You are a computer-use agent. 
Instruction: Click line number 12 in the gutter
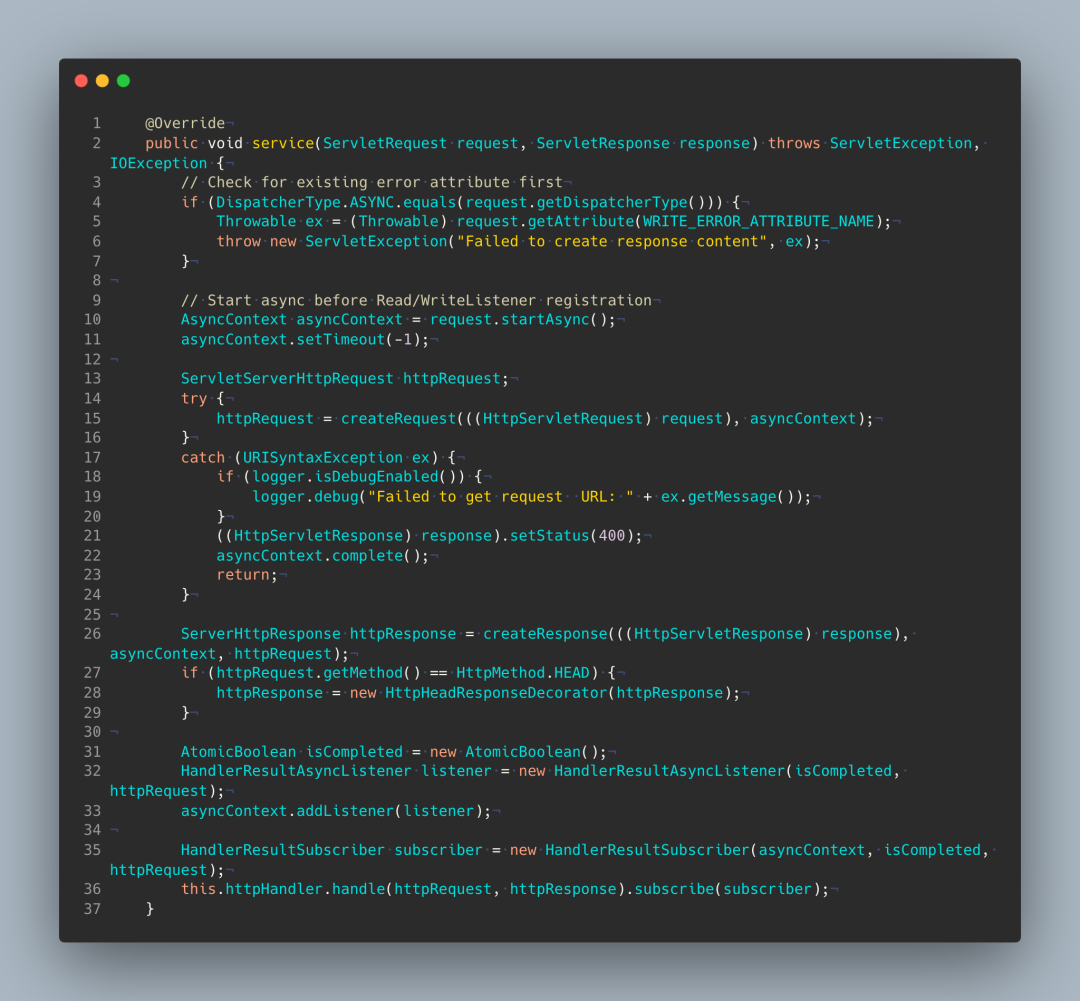92,360
